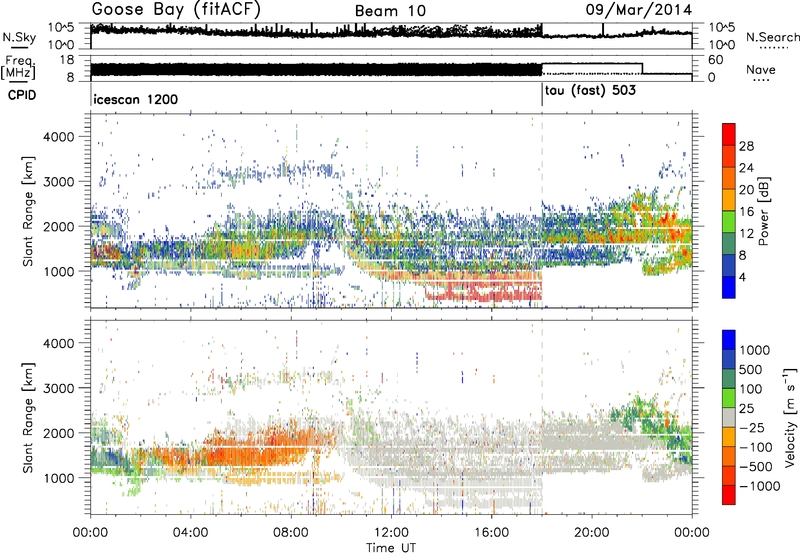
Task: Click the 'CPID' label
Action: [x=22, y=95]
